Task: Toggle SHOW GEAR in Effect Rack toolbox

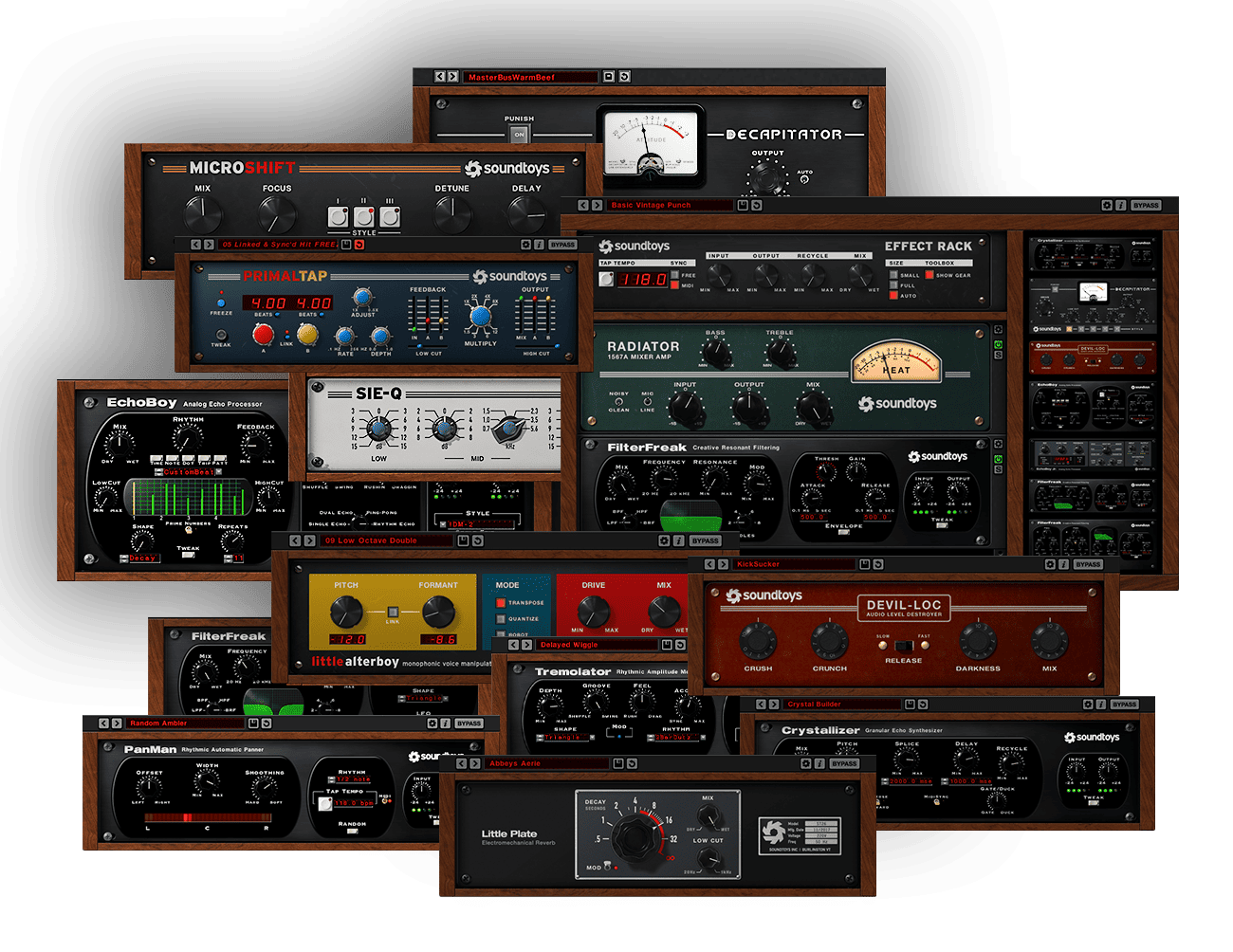Action: coord(929,275)
